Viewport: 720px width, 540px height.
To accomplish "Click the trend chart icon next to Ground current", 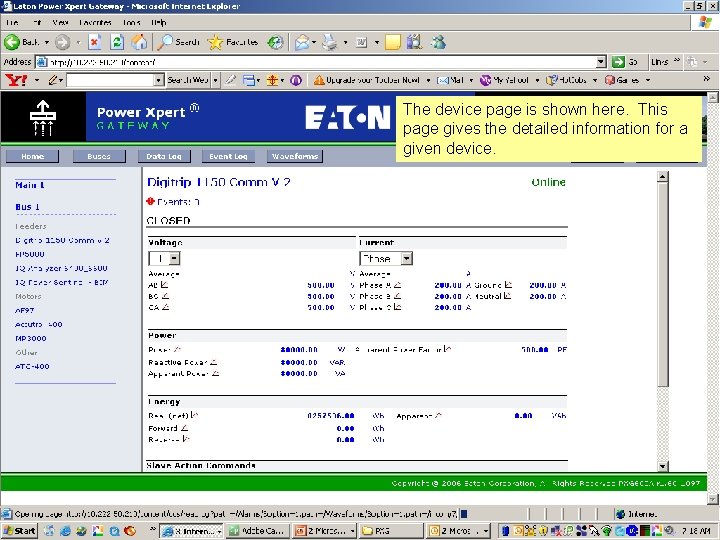I will pyautogui.click(x=508, y=285).
